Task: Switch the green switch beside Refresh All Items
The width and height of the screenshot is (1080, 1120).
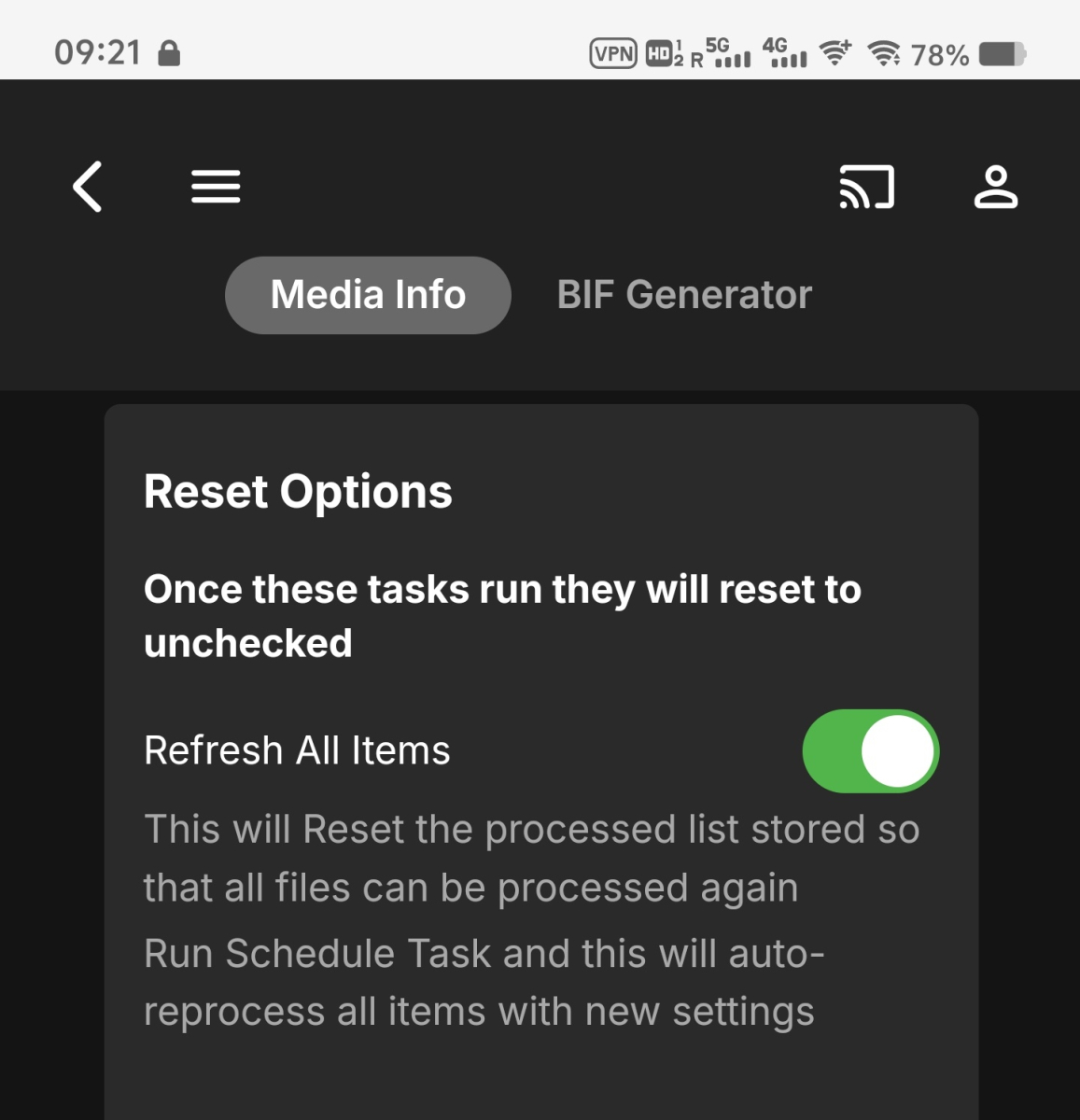Action: (x=870, y=750)
